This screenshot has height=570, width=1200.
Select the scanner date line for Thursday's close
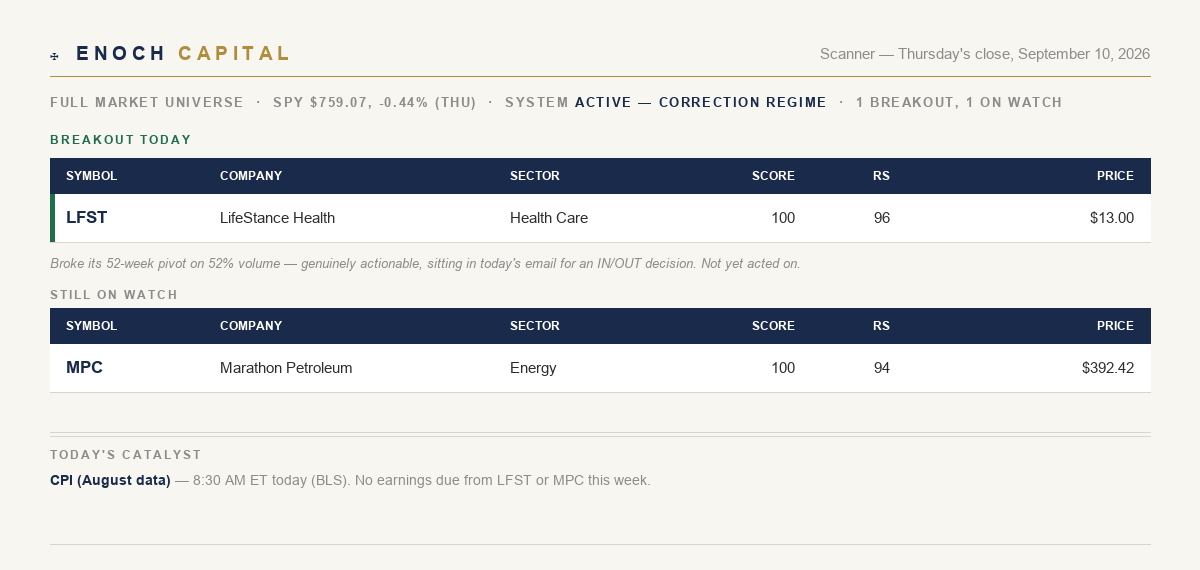(x=985, y=54)
